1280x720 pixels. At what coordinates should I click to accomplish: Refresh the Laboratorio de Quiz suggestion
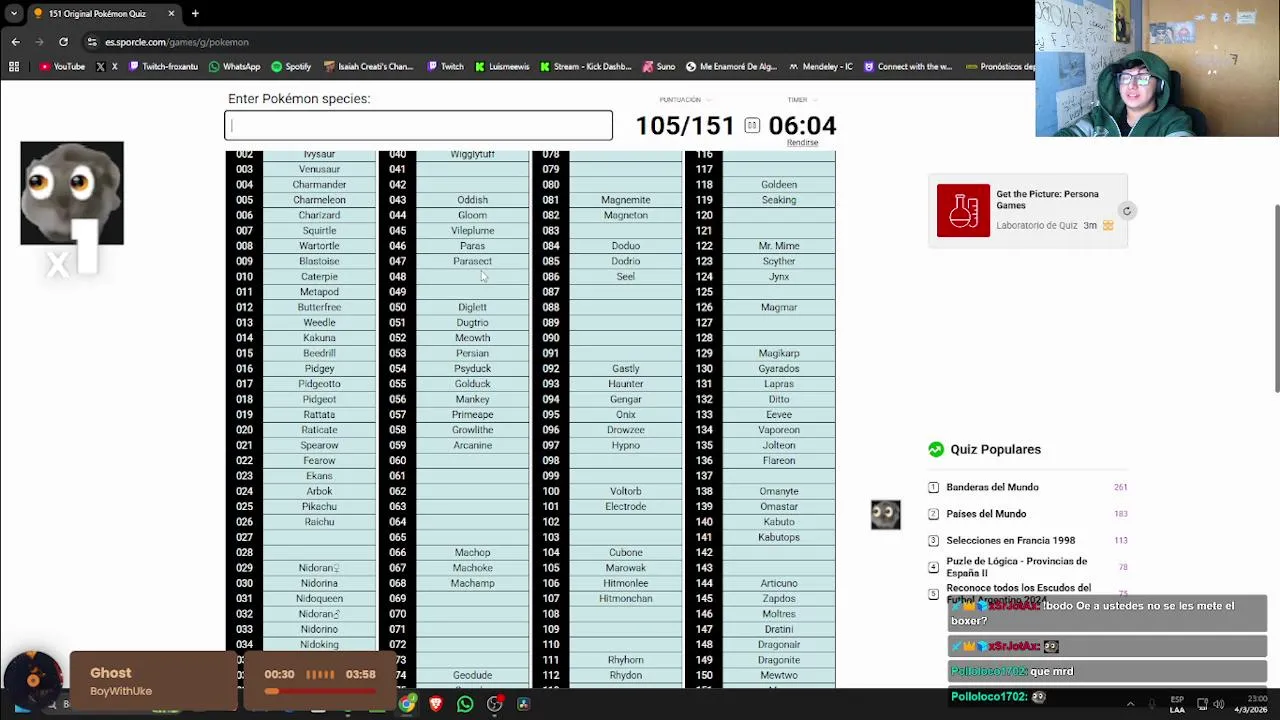pyautogui.click(x=1127, y=211)
